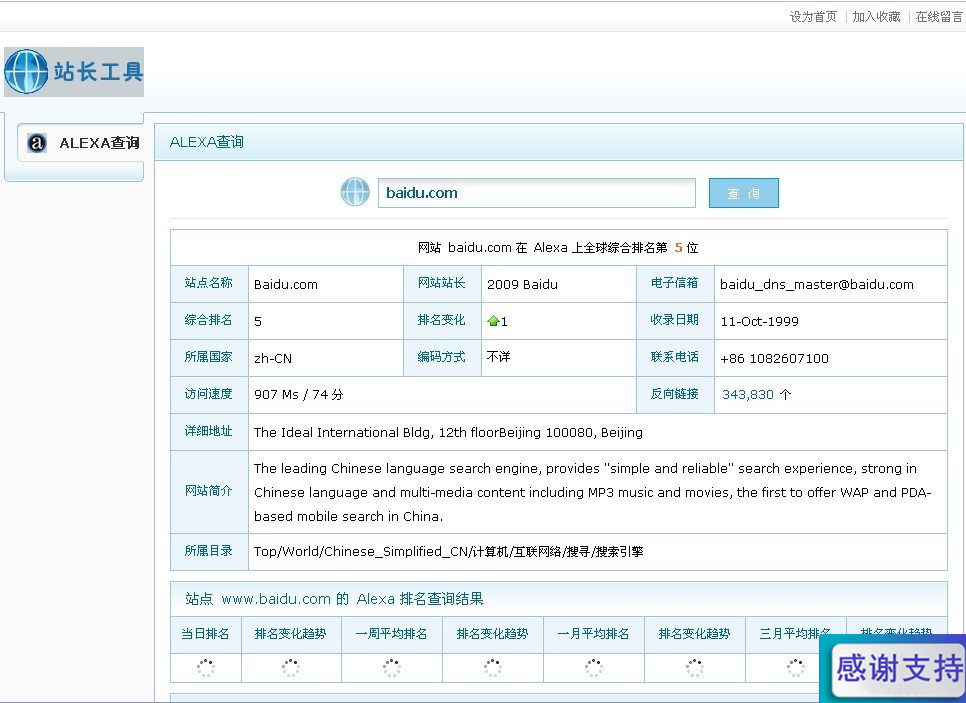Click the globe icon beside the search field
This screenshot has width=966, height=703.
pos(355,192)
